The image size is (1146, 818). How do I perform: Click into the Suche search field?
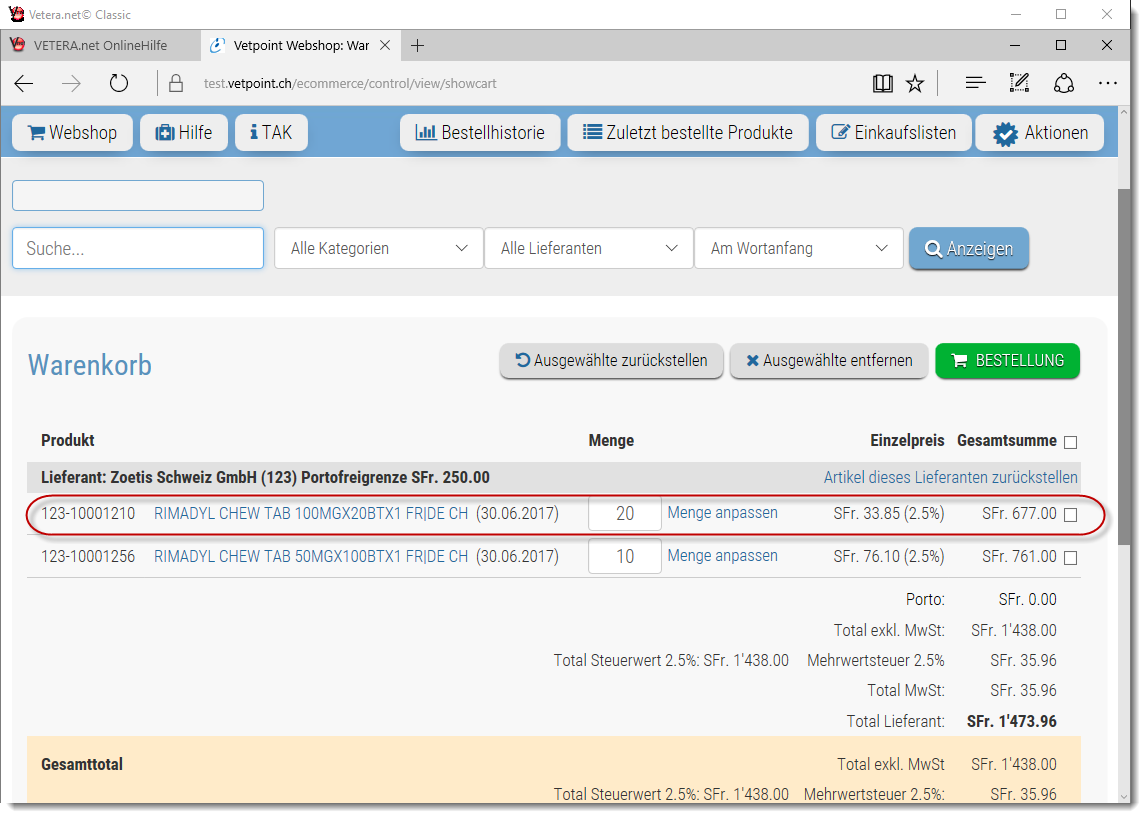coord(138,248)
